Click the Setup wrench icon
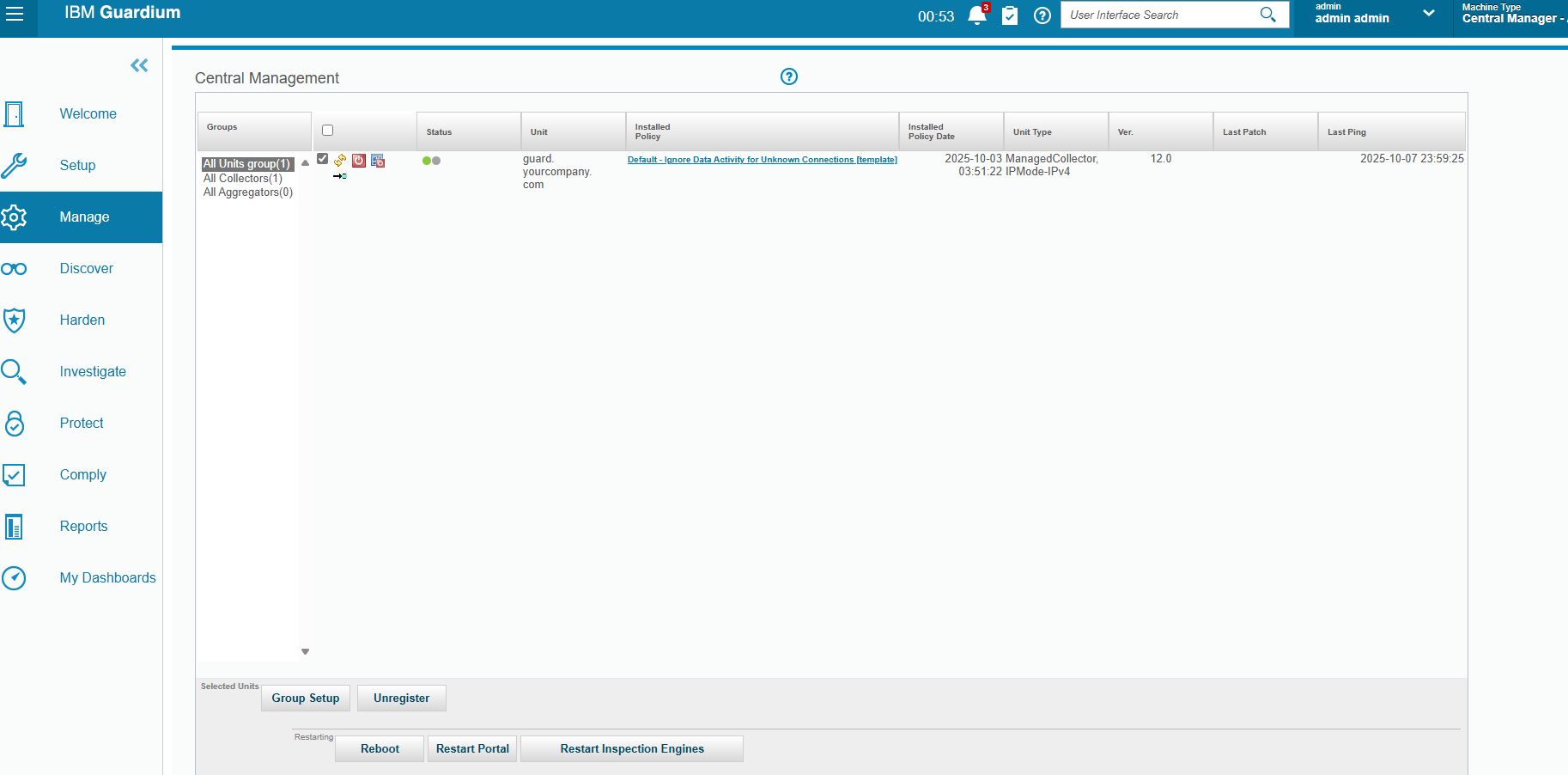 [14, 165]
